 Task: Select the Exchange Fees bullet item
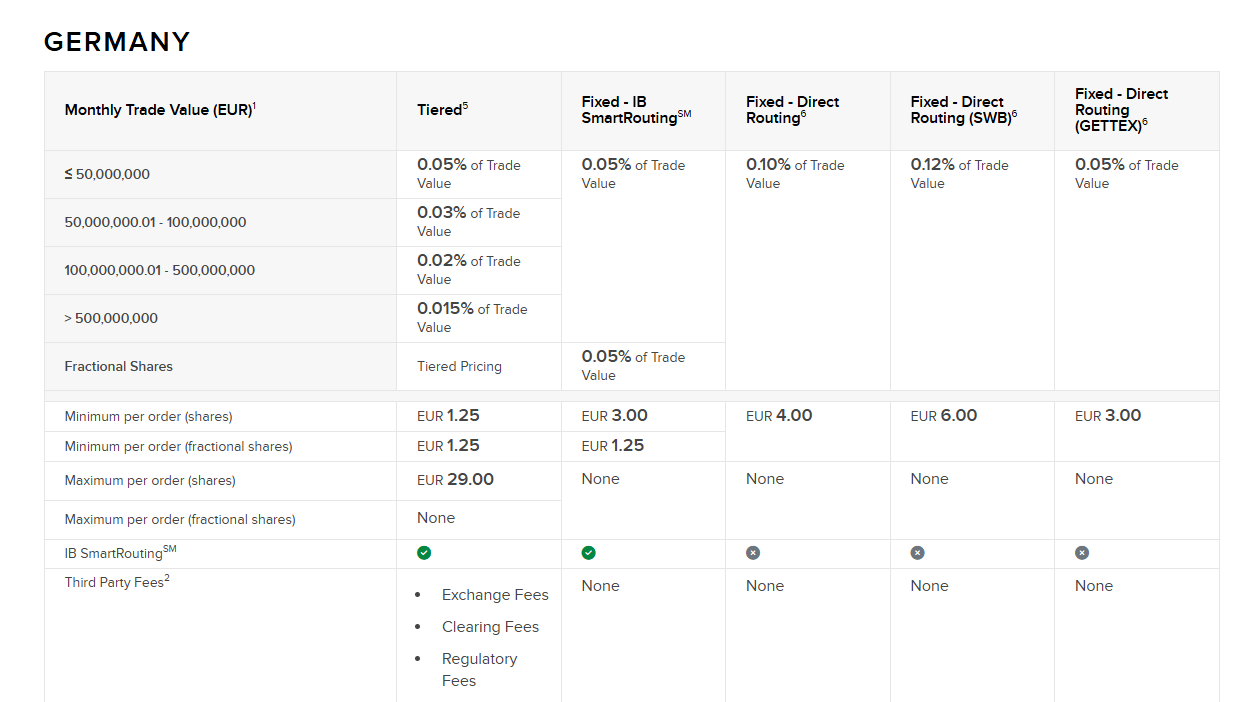(495, 595)
